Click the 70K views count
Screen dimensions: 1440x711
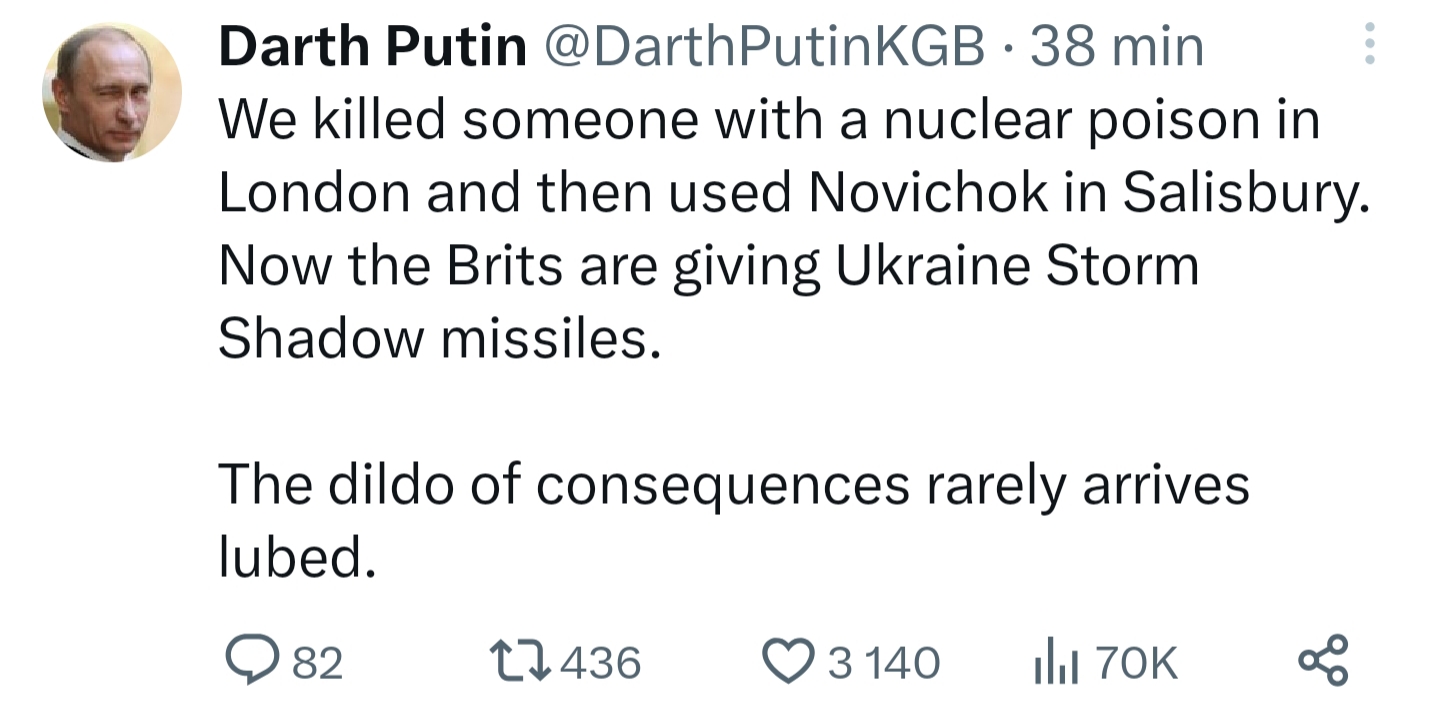(1137, 662)
